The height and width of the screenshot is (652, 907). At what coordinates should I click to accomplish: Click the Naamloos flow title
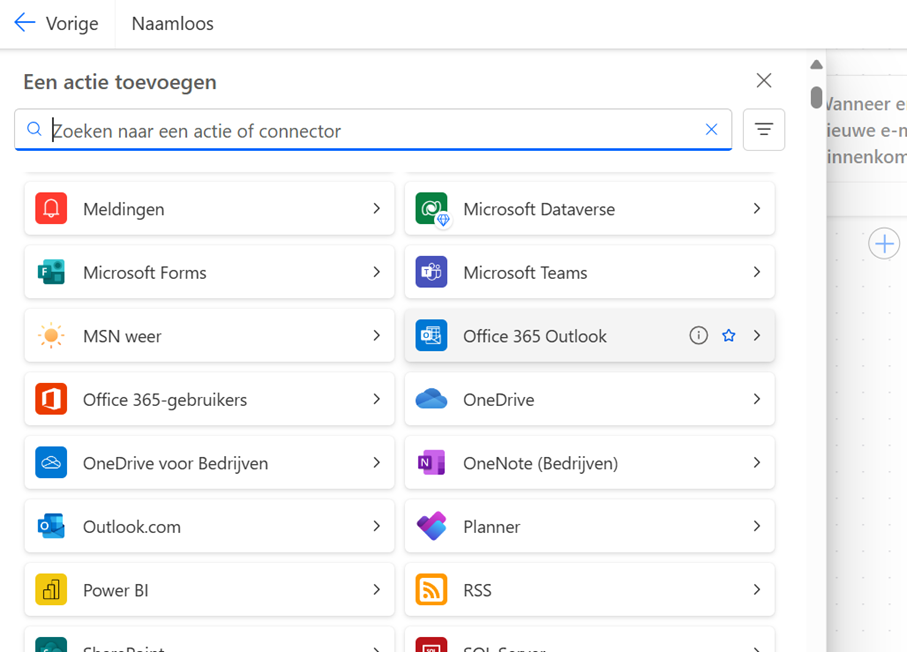tap(172, 24)
